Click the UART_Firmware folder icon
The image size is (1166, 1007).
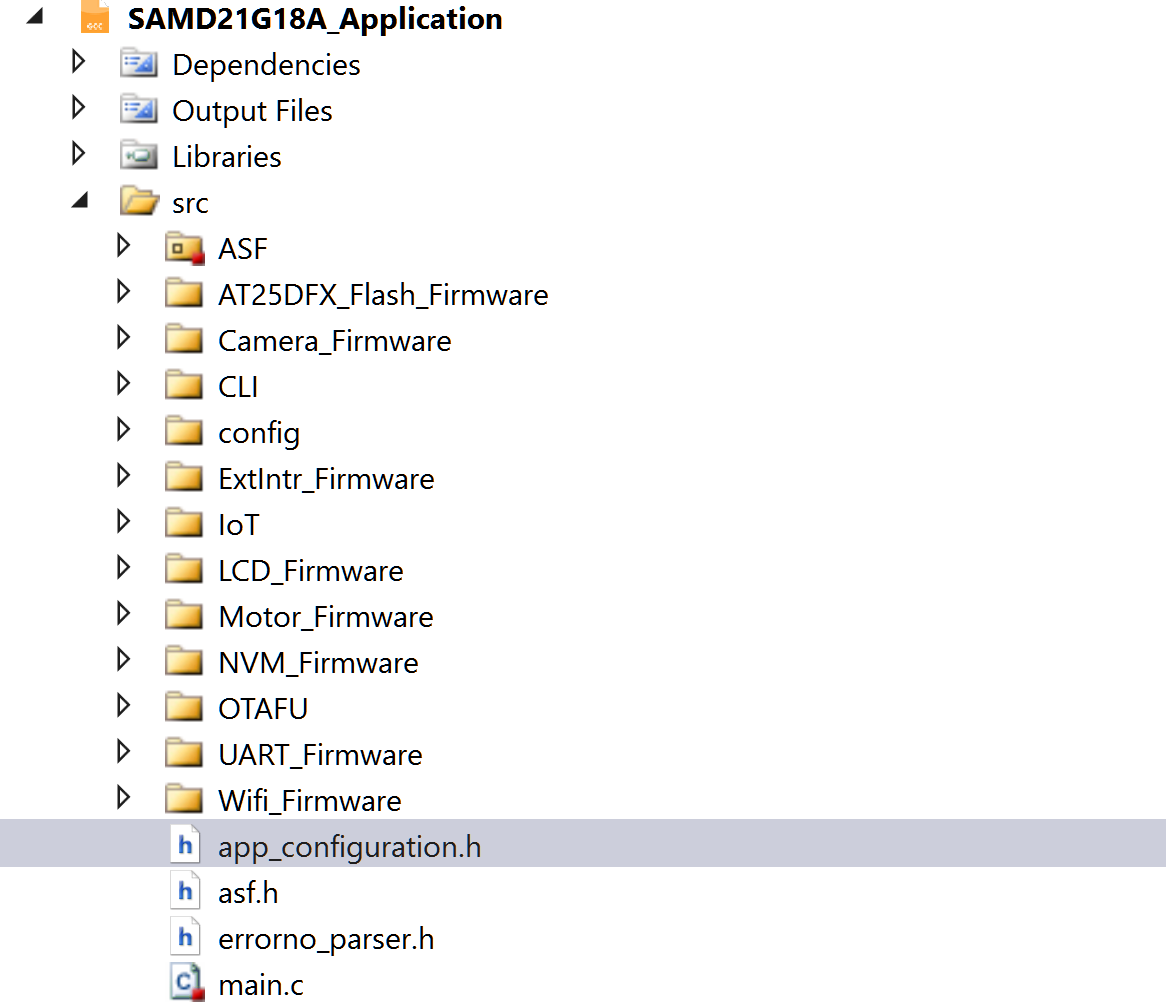(184, 753)
